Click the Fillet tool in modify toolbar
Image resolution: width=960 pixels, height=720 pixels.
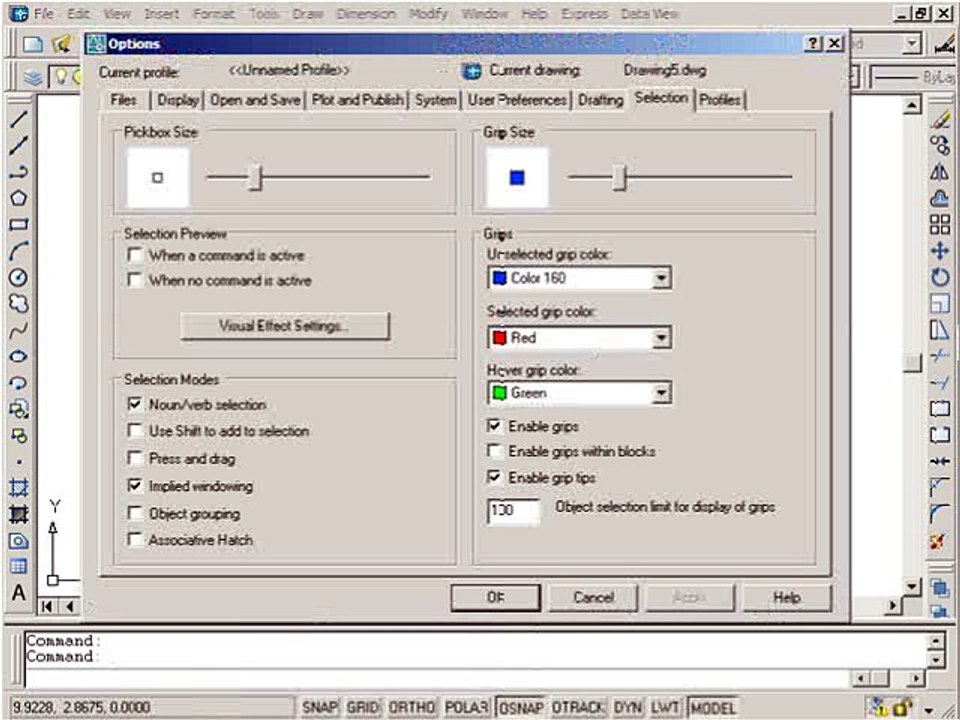(x=940, y=514)
